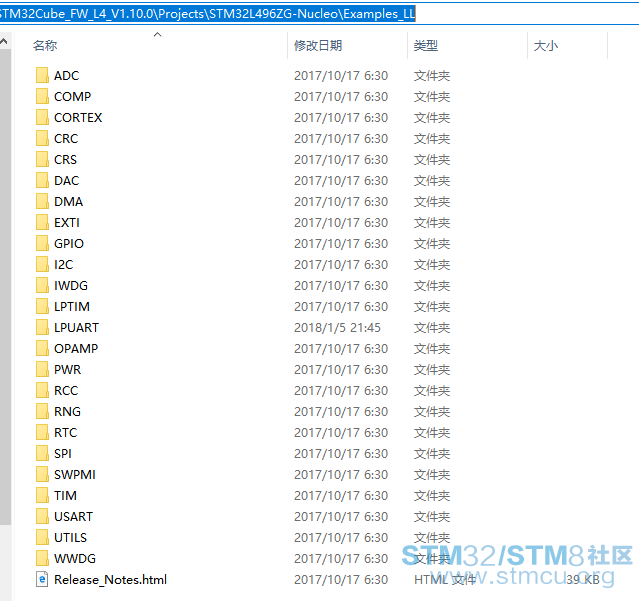Select the Release_Notes.html file name
Screen dimensions: 639x601
tap(110, 579)
